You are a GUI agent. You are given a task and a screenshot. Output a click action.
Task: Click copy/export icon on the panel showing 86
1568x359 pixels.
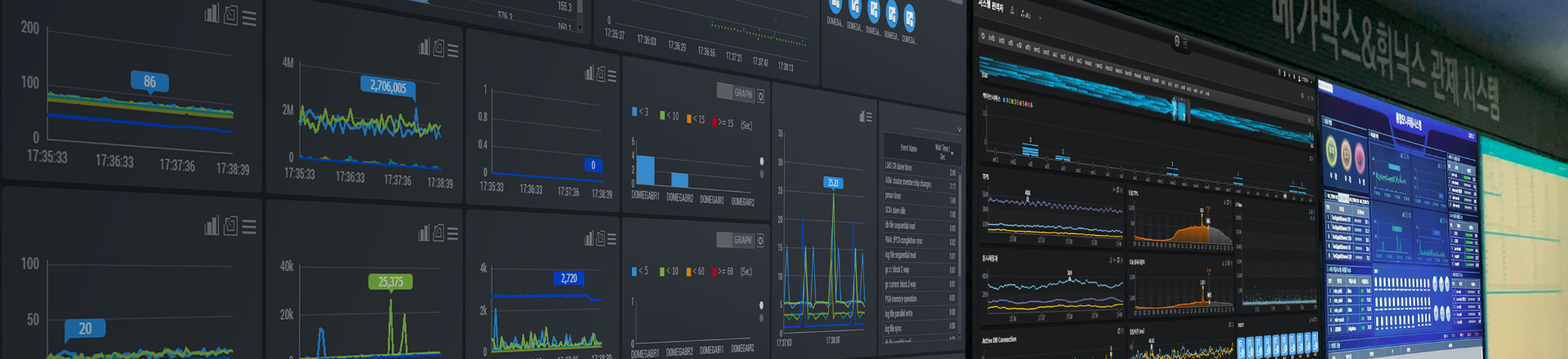231,16
